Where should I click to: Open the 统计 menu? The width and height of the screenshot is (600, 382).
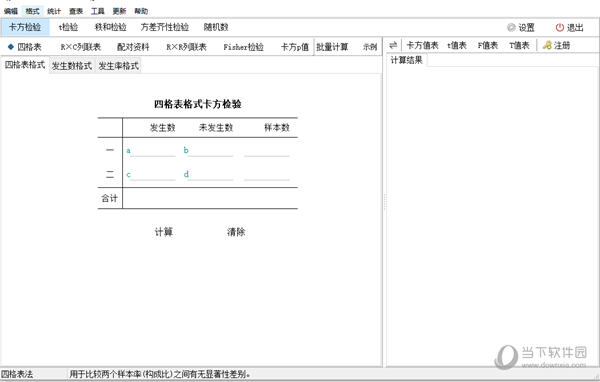[54, 11]
